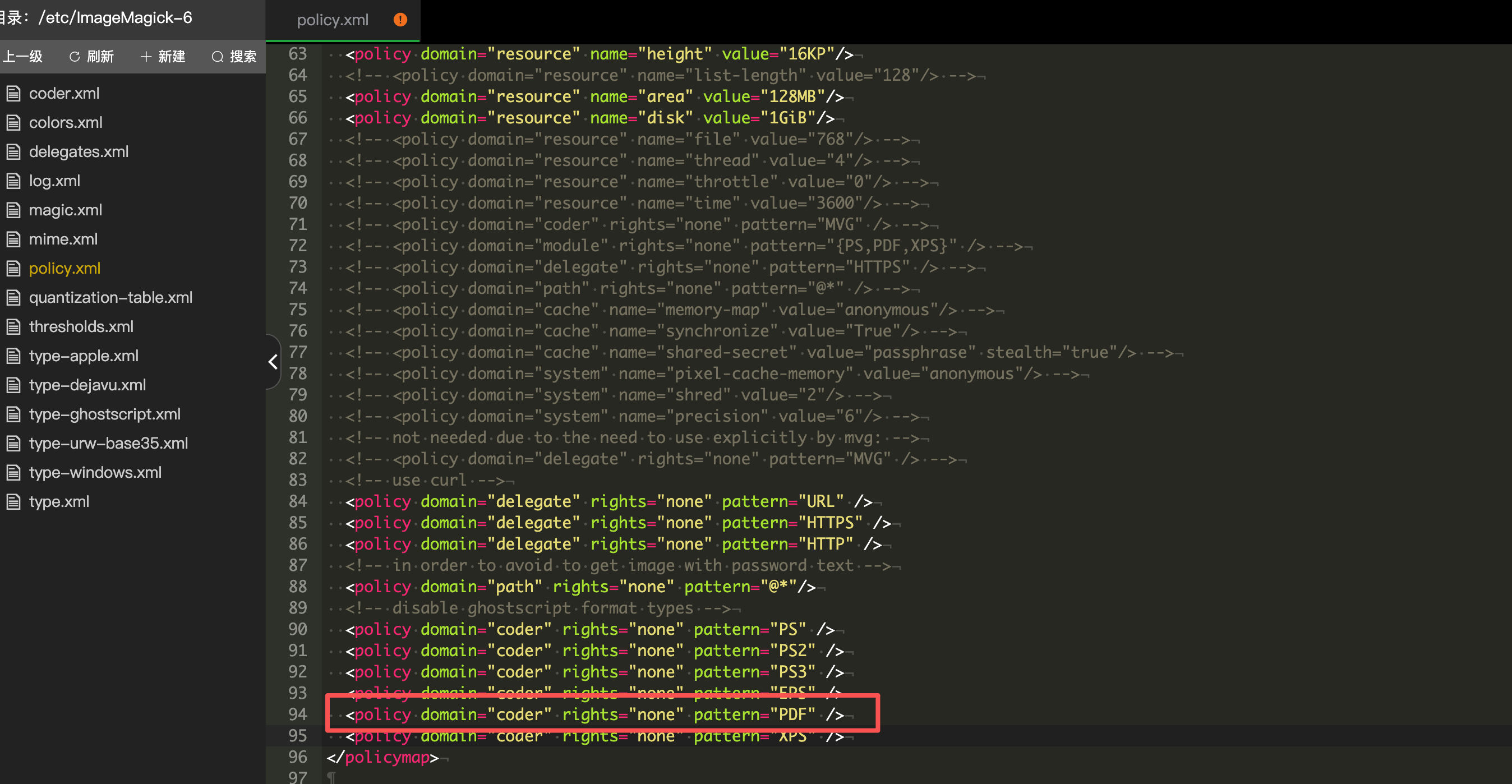Open magic.xml from the file list
The image size is (1512, 784).
point(65,210)
